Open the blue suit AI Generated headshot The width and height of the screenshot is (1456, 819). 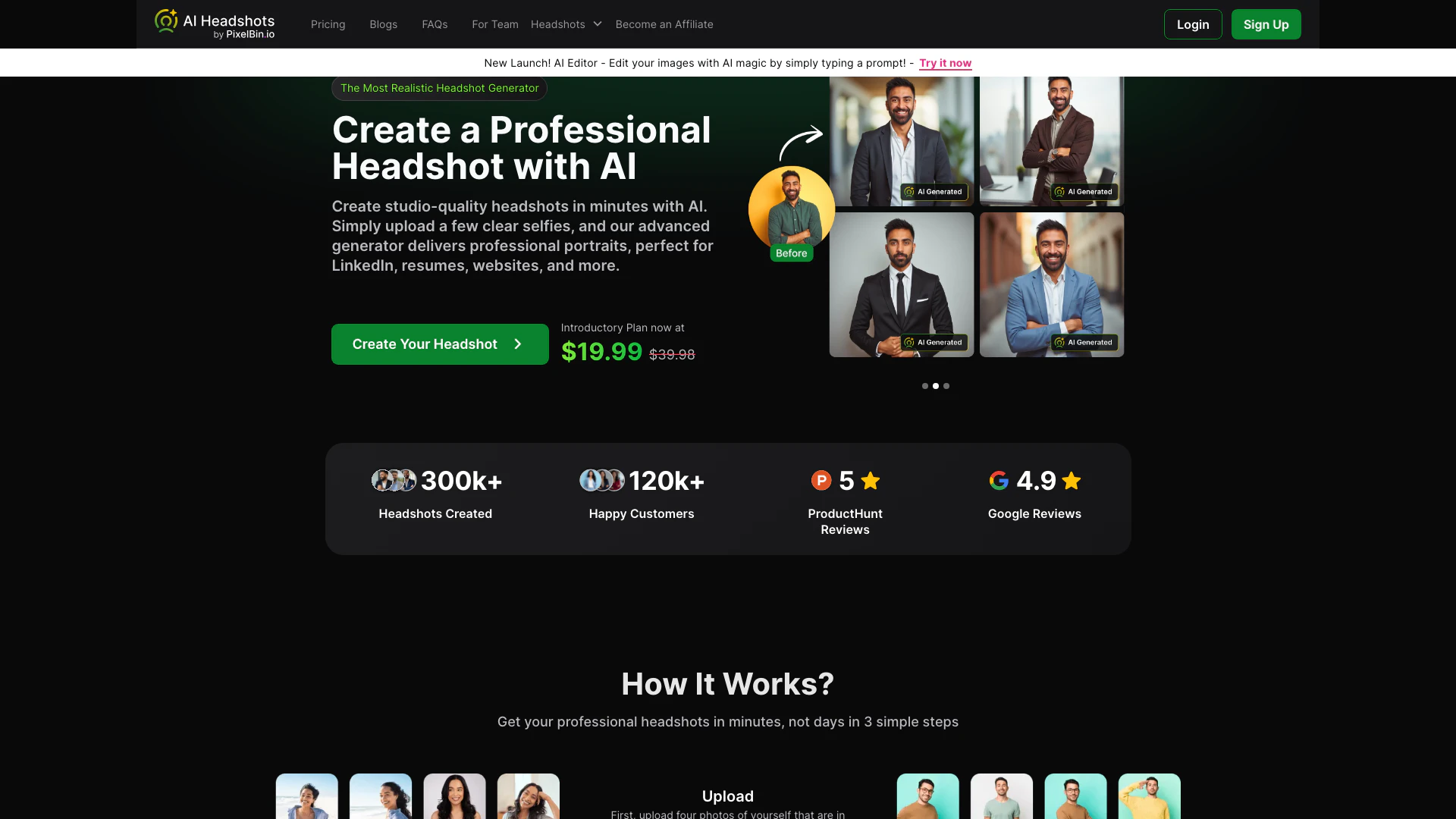[1052, 284]
